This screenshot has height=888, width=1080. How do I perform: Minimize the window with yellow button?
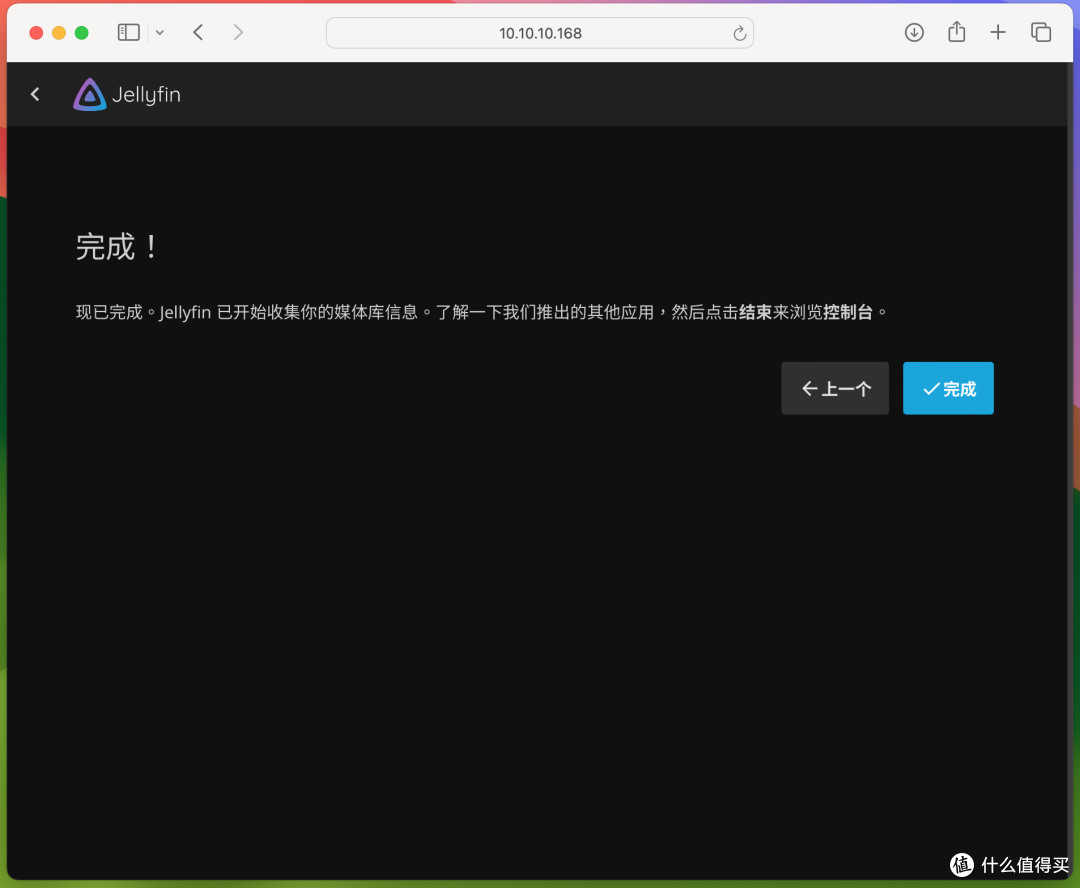pos(59,32)
